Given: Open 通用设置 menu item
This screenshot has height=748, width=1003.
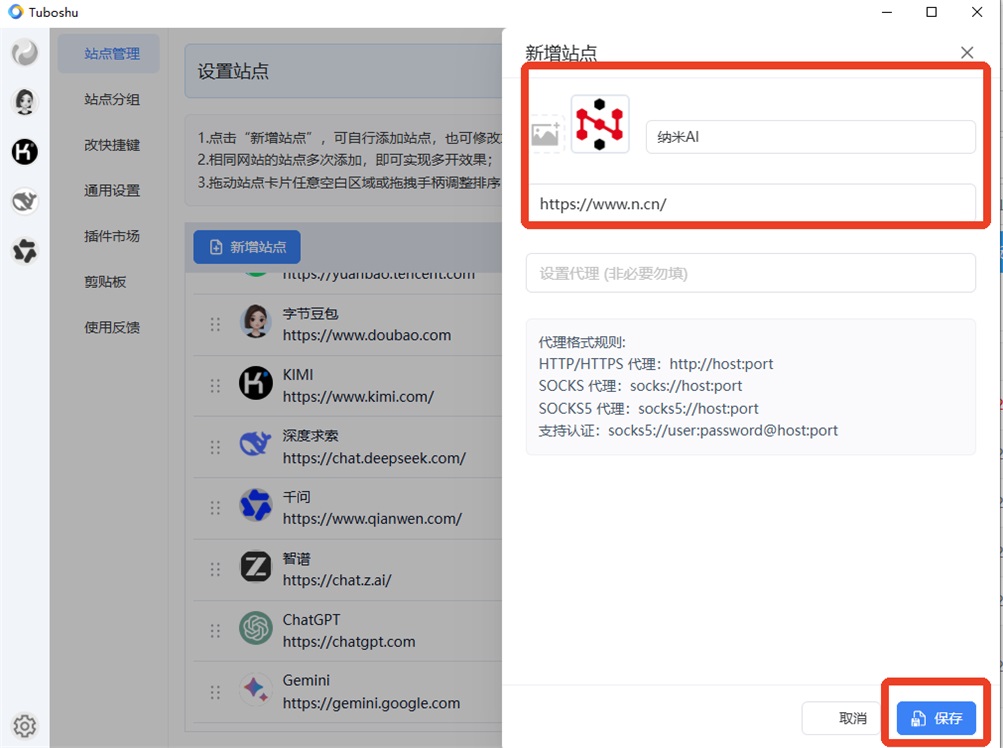Looking at the screenshot, I should pyautogui.click(x=112, y=190).
